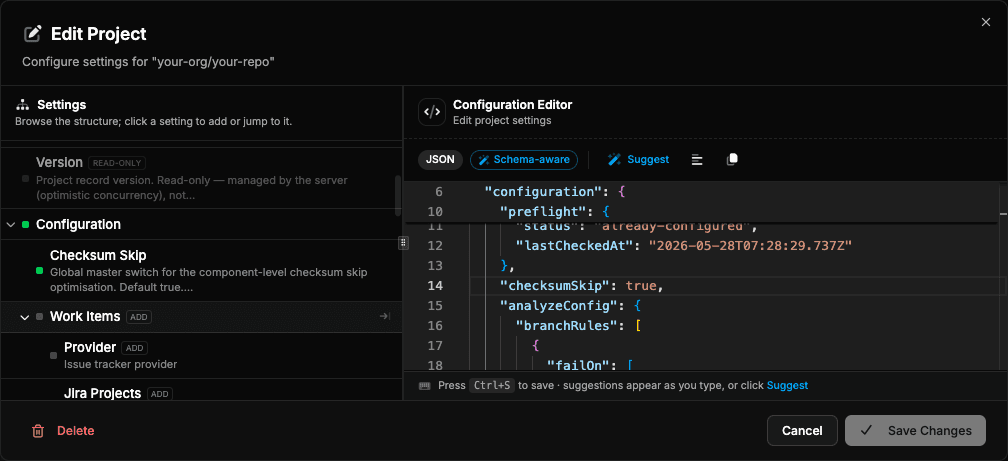1008x461 pixels.
Task: Collapse the Work Items chevron
Action: pos(25,317)
